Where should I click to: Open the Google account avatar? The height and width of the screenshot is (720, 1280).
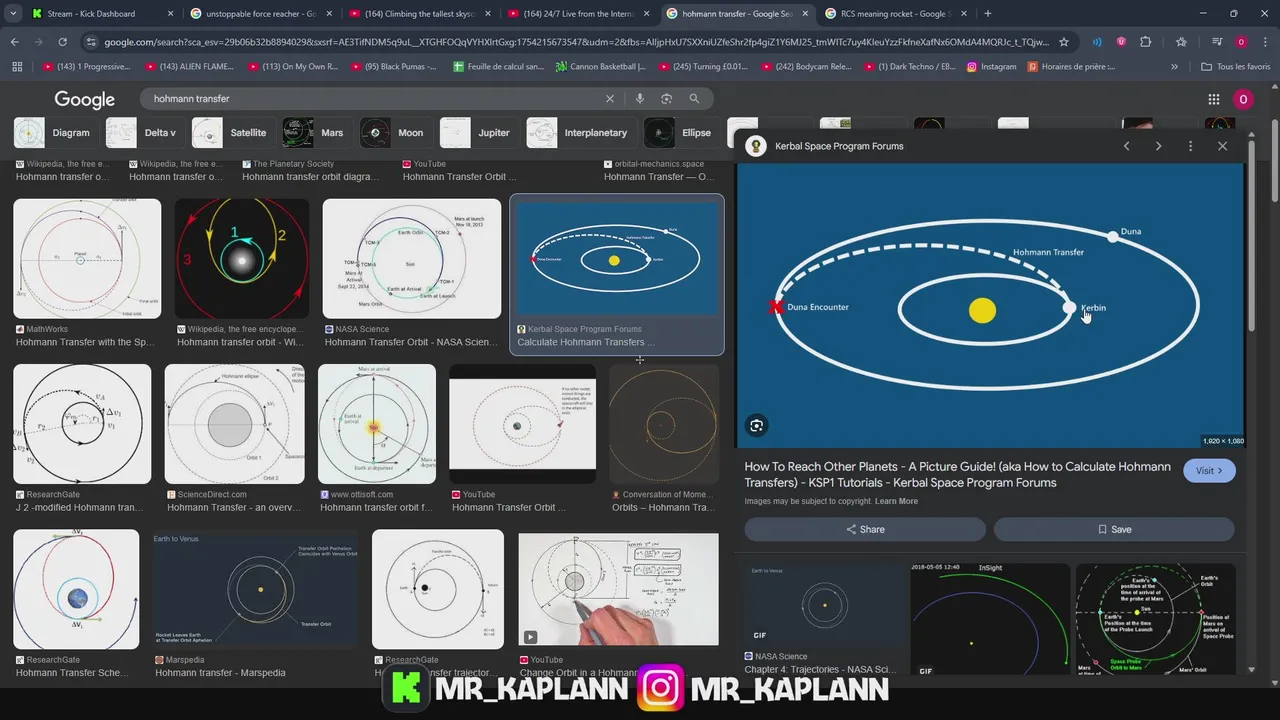tap(1243, 99)
